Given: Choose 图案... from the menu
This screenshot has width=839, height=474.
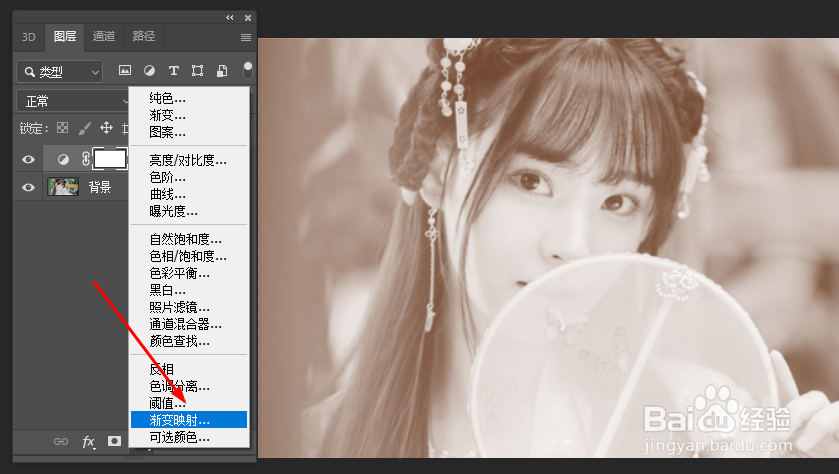Looking at the screenshot, I should click(189, 132).
